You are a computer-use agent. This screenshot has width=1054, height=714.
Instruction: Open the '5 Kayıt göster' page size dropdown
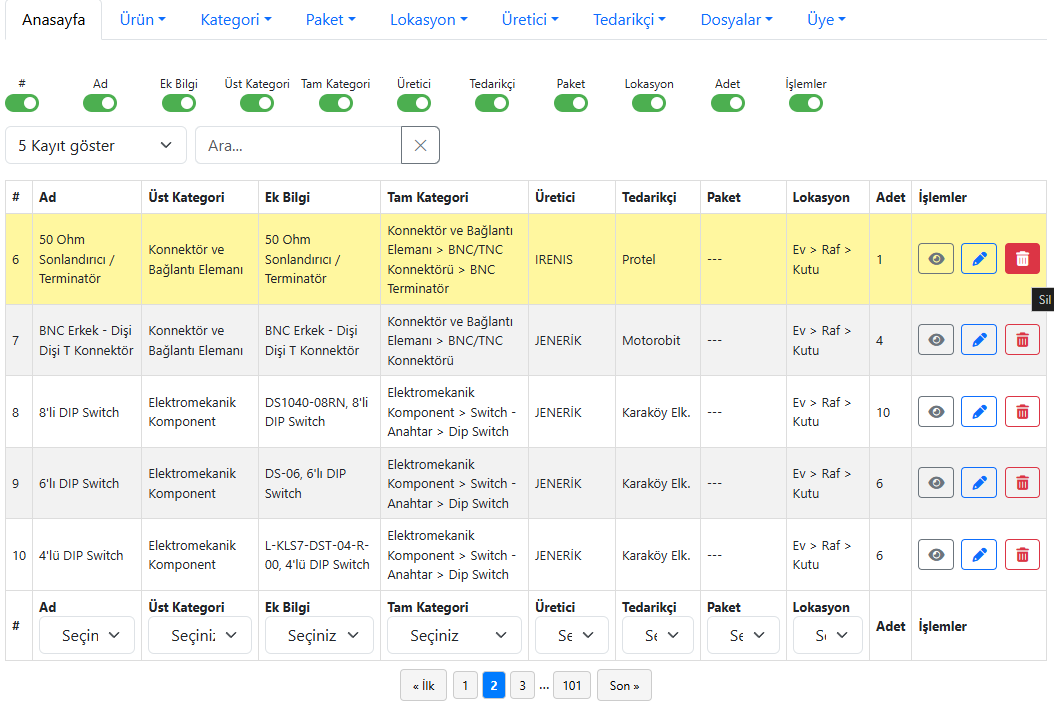point(95,145)
